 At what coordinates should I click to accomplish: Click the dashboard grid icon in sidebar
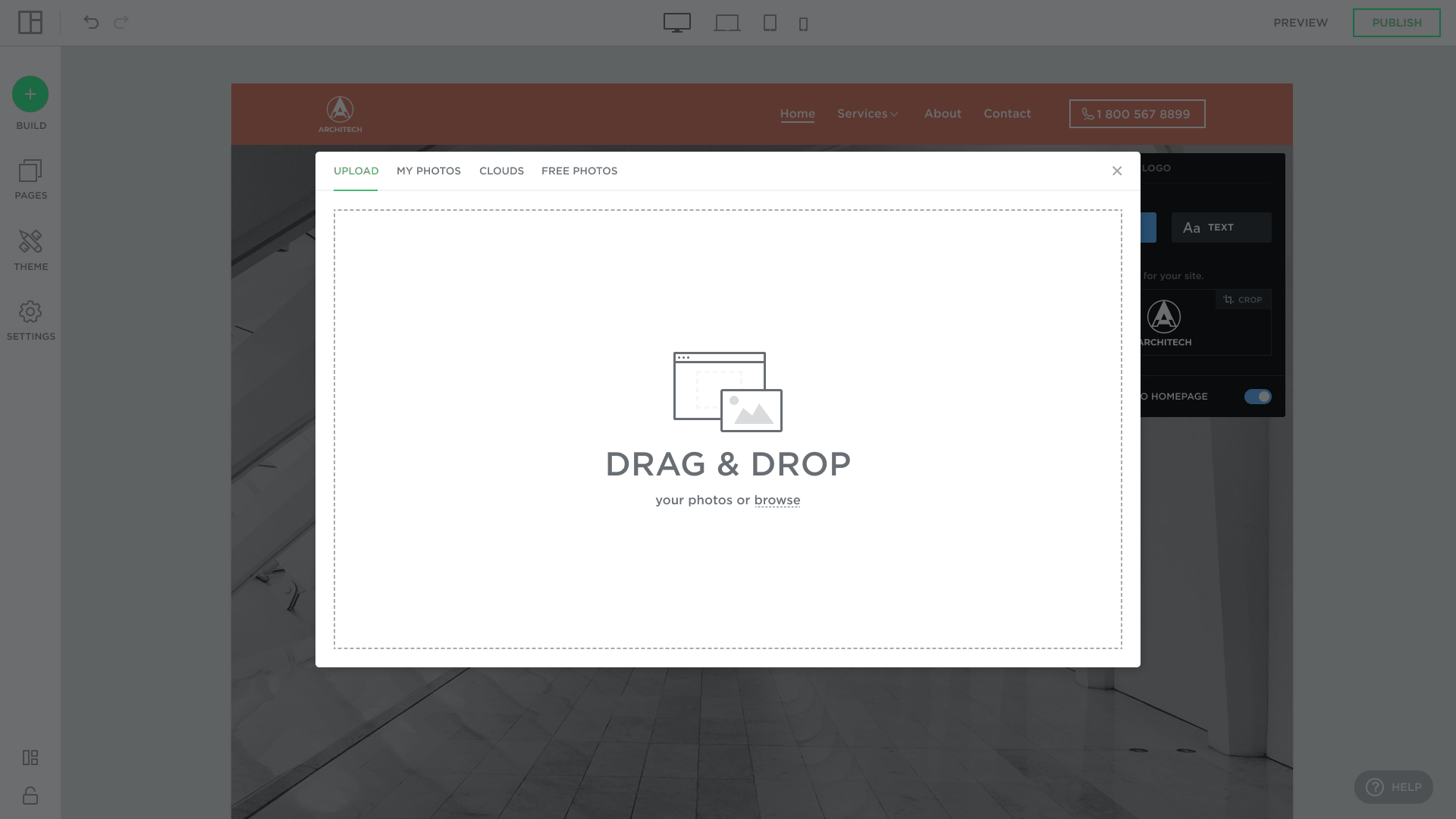point(30,758)
